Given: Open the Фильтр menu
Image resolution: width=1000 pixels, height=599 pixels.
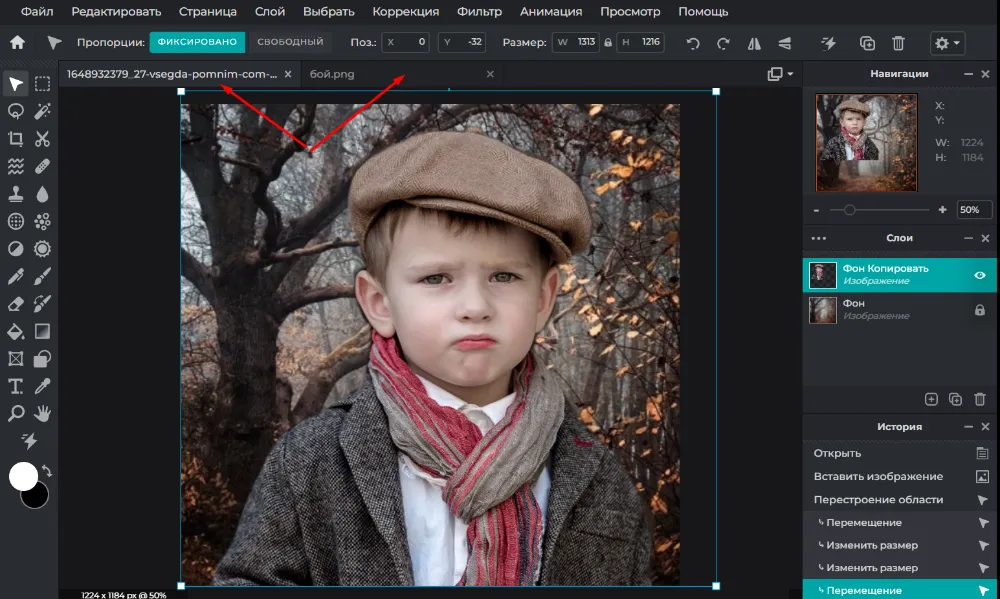Looking at the screenshot, I should [479, 12].
